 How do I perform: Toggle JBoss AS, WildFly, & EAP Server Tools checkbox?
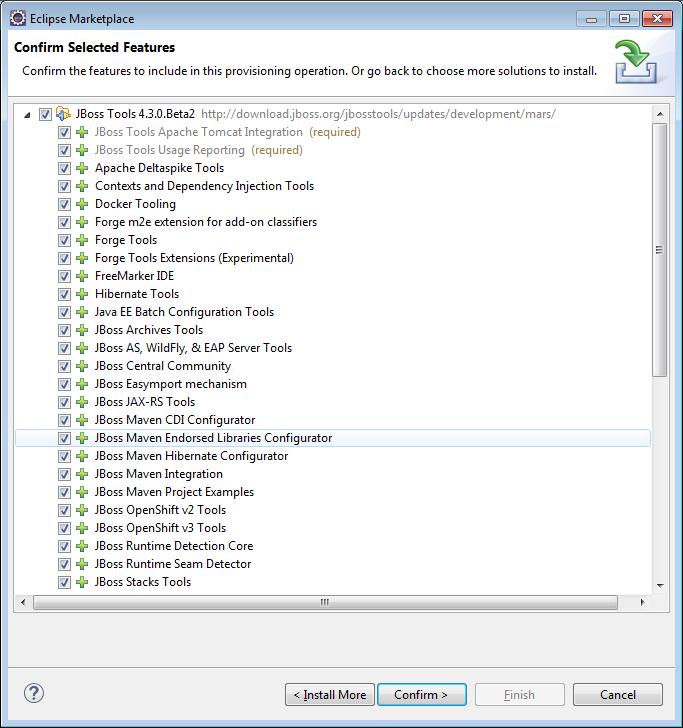coord(64,348)
